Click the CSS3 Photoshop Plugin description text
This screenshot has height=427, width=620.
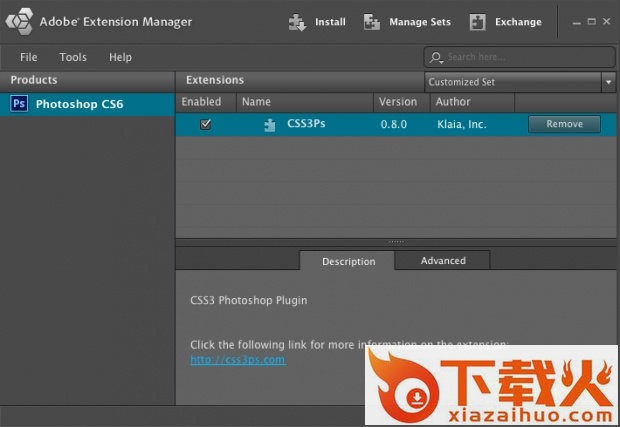tap(249, 300)
